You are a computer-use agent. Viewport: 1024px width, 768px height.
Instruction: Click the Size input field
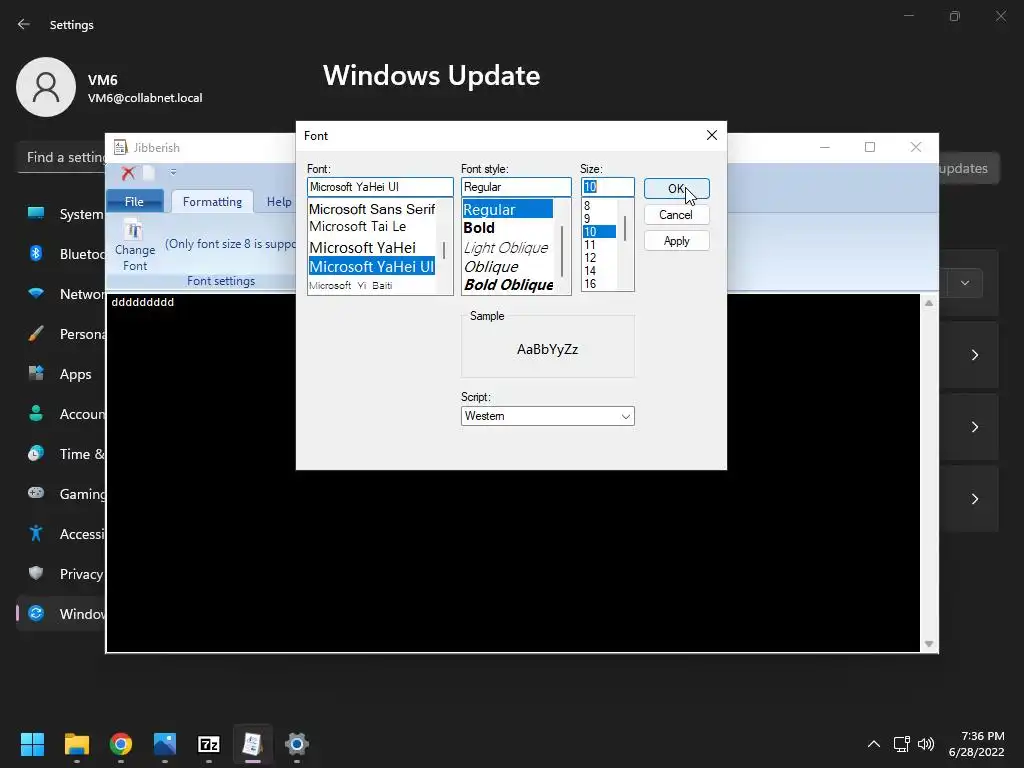tap(607, 187)
